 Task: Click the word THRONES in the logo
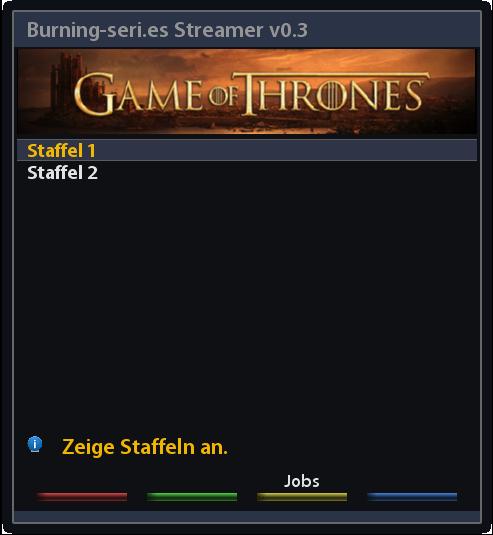[x=334, y=94]
